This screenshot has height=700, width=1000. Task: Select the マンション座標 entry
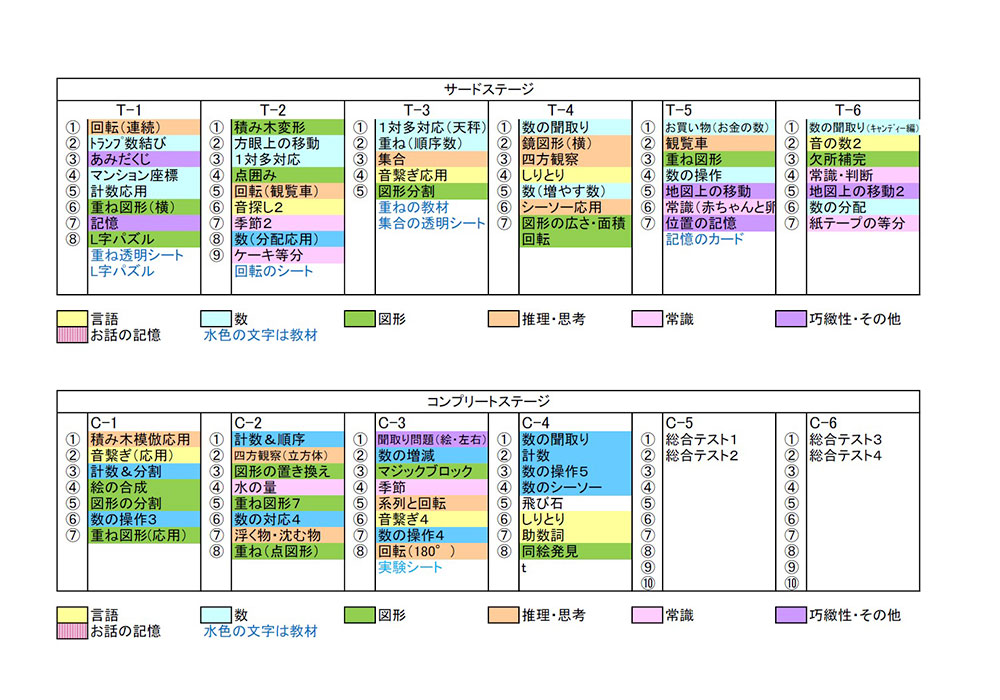[x=144, y=175]
